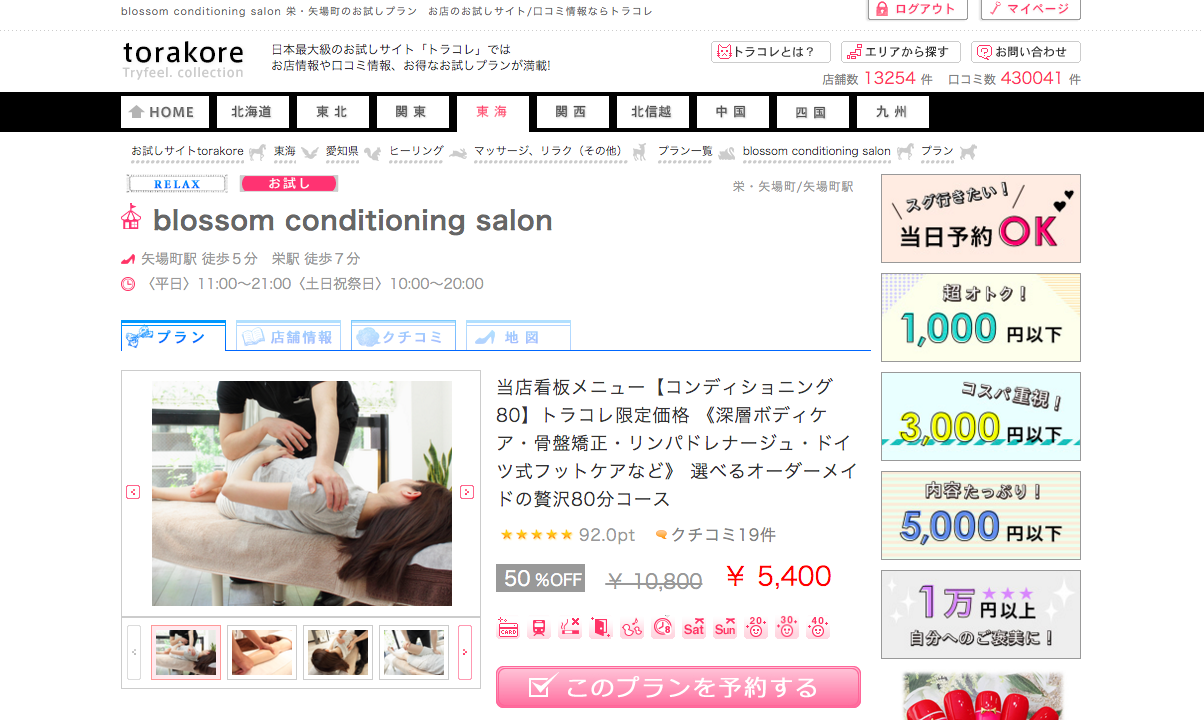Open the マイページ link
Screen dimensions: 1204x720
tap(1031, 9)
